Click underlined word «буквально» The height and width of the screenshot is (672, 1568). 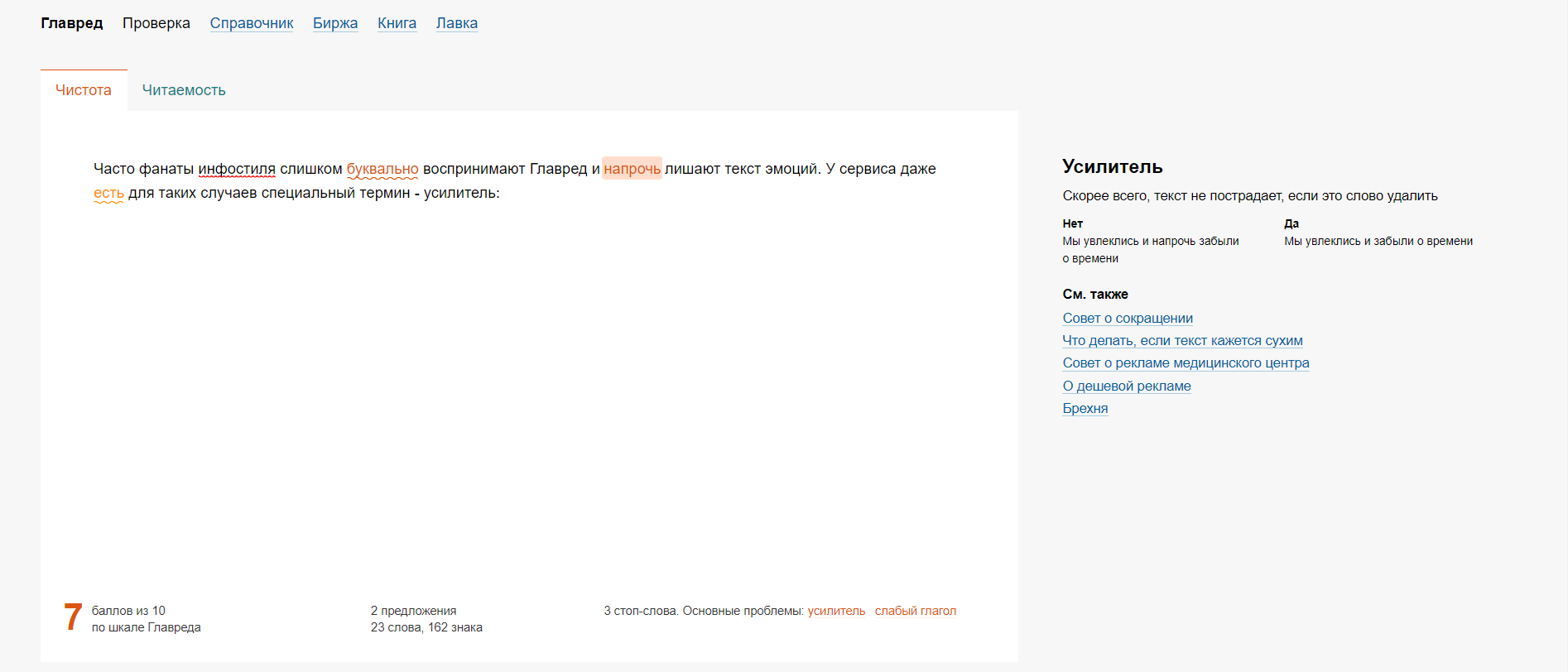[x=382, y=169]
